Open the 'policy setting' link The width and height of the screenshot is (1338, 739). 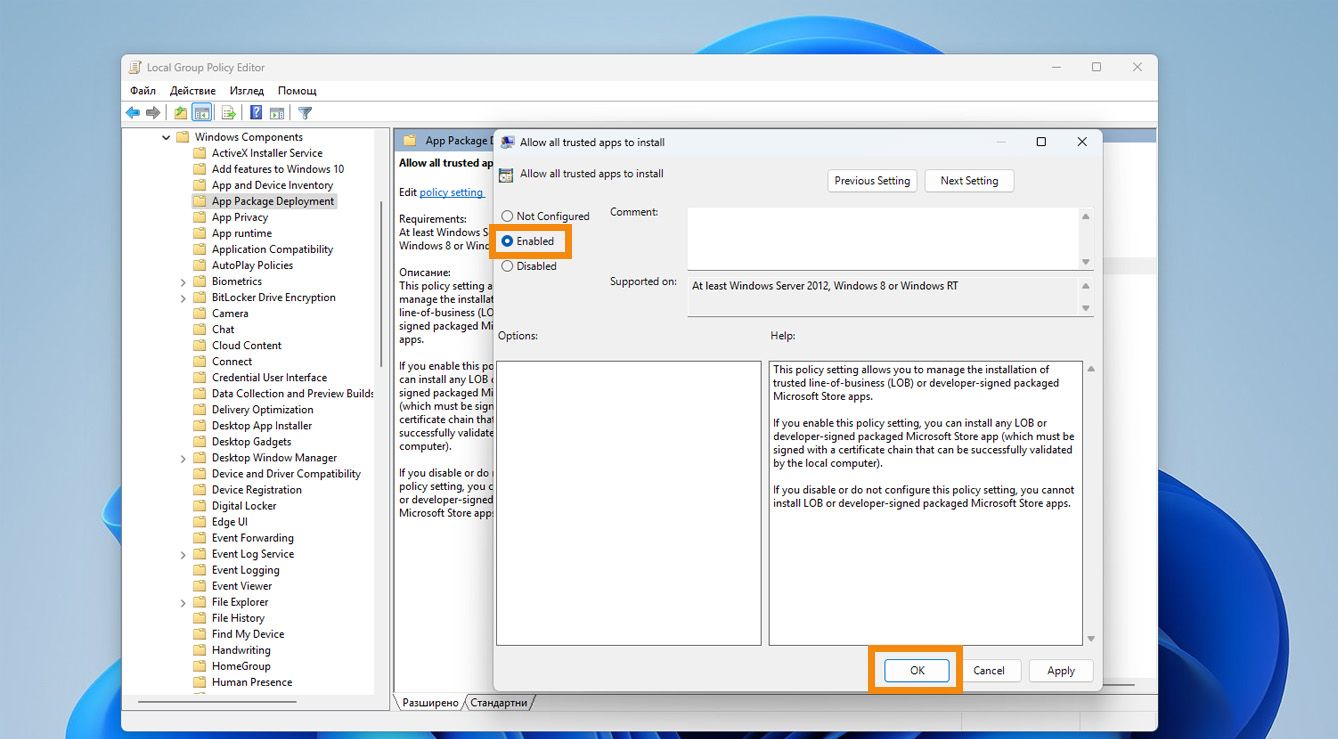point(451,192)
